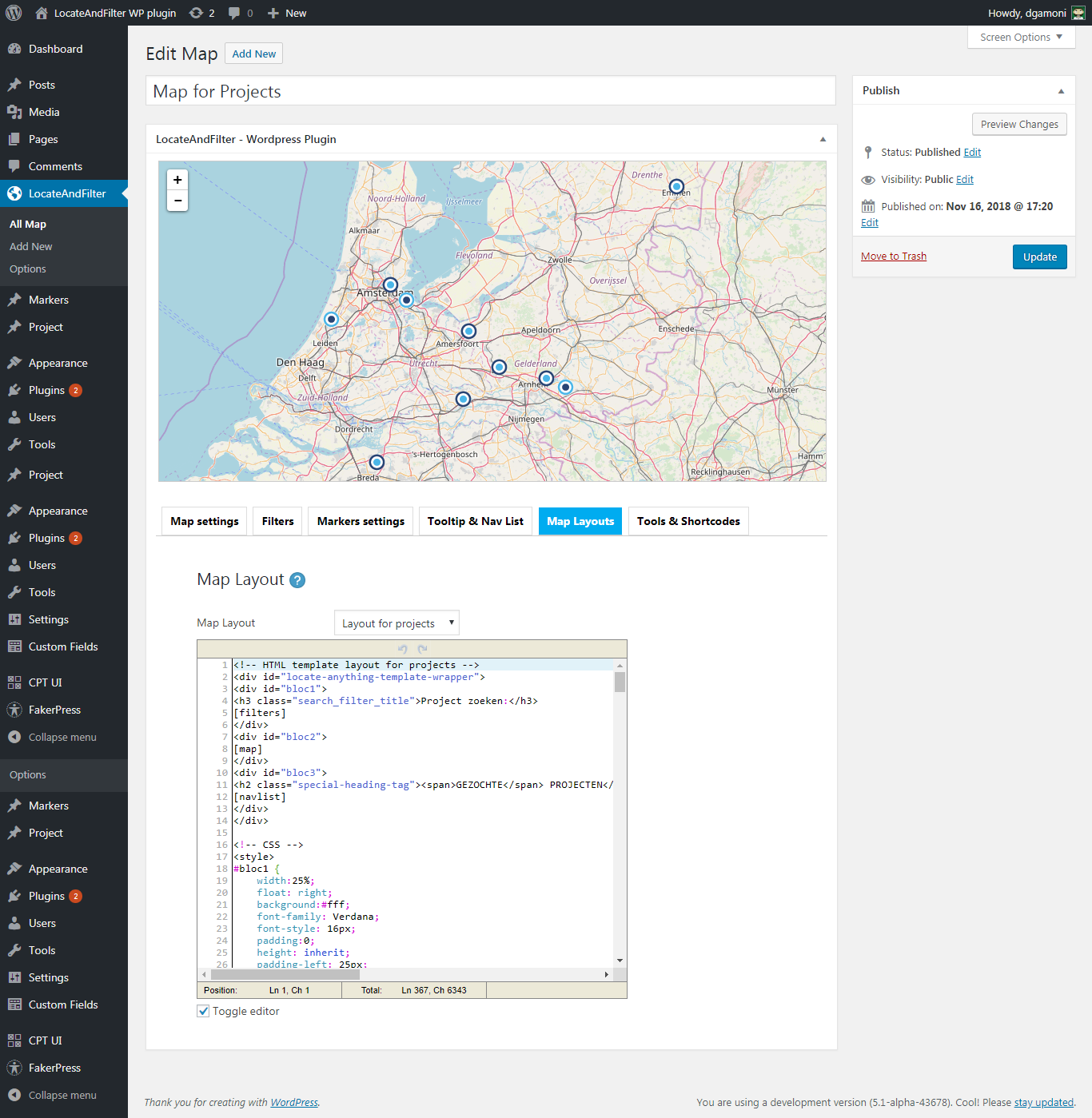Switch to the Markers settings tab
The image size is (1092, 1118).
tap(361, 521)
